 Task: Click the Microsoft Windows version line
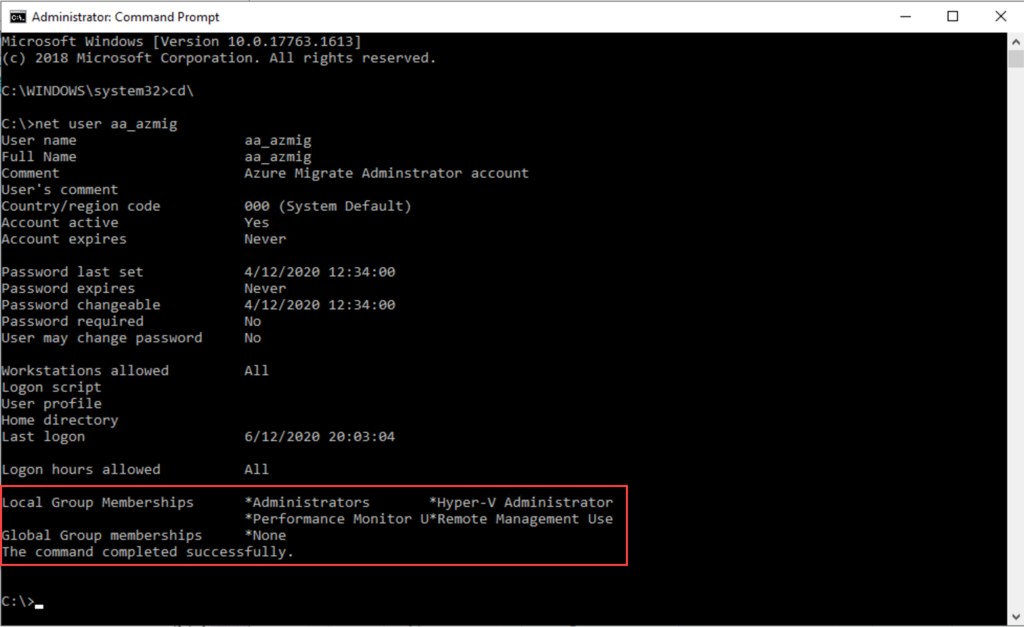[181, 41]
